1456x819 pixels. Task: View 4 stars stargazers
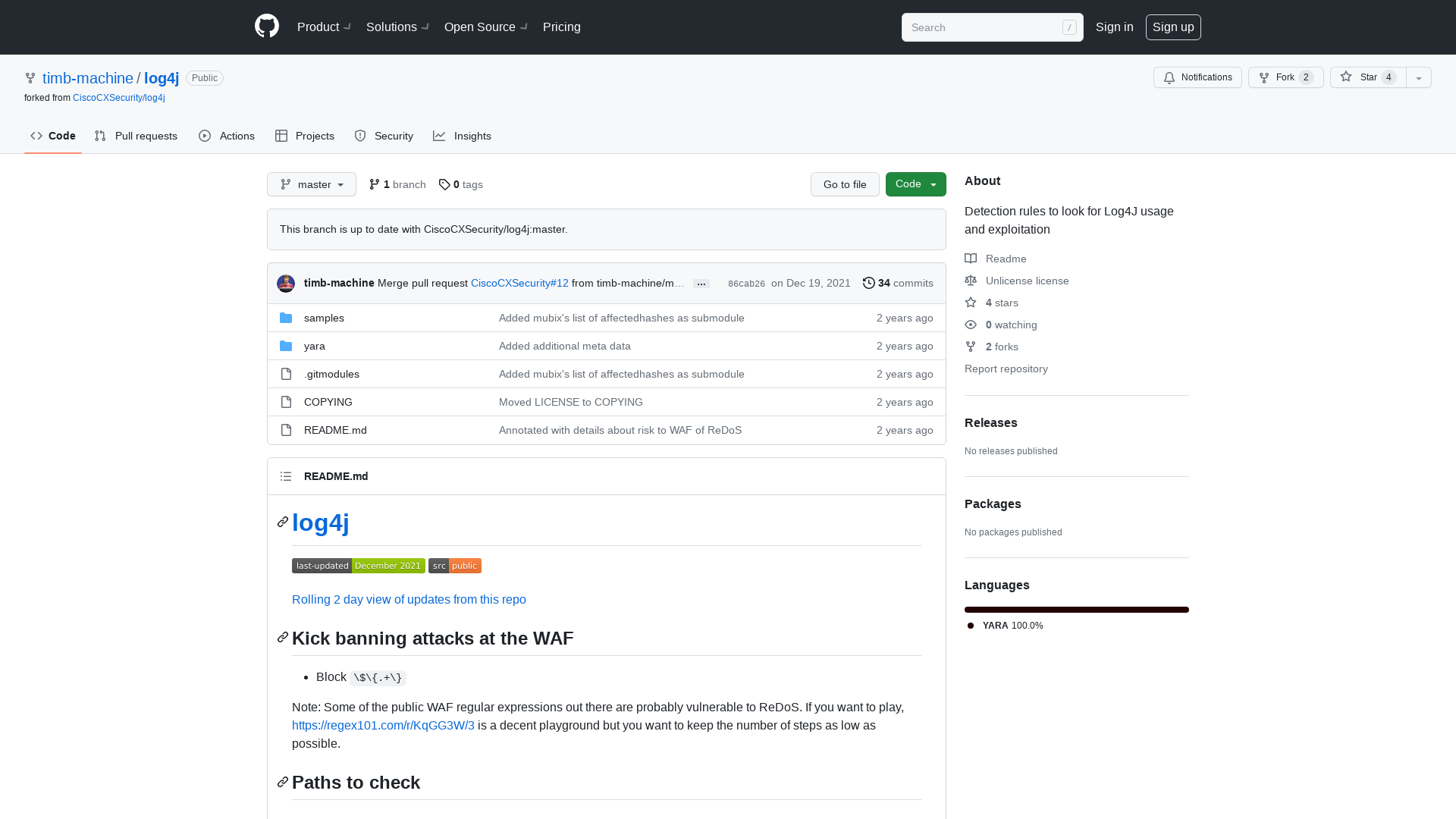(x=992, y=303)
